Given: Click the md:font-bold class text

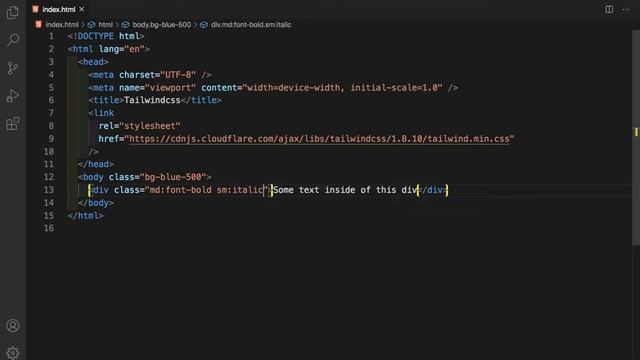Looking at the screenshot, I should pos(180,190).
